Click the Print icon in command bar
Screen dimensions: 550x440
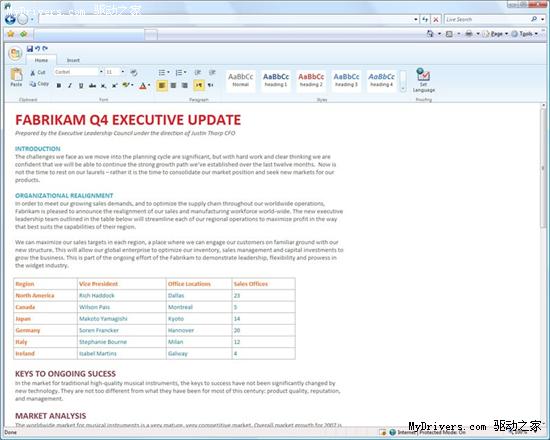469,34
